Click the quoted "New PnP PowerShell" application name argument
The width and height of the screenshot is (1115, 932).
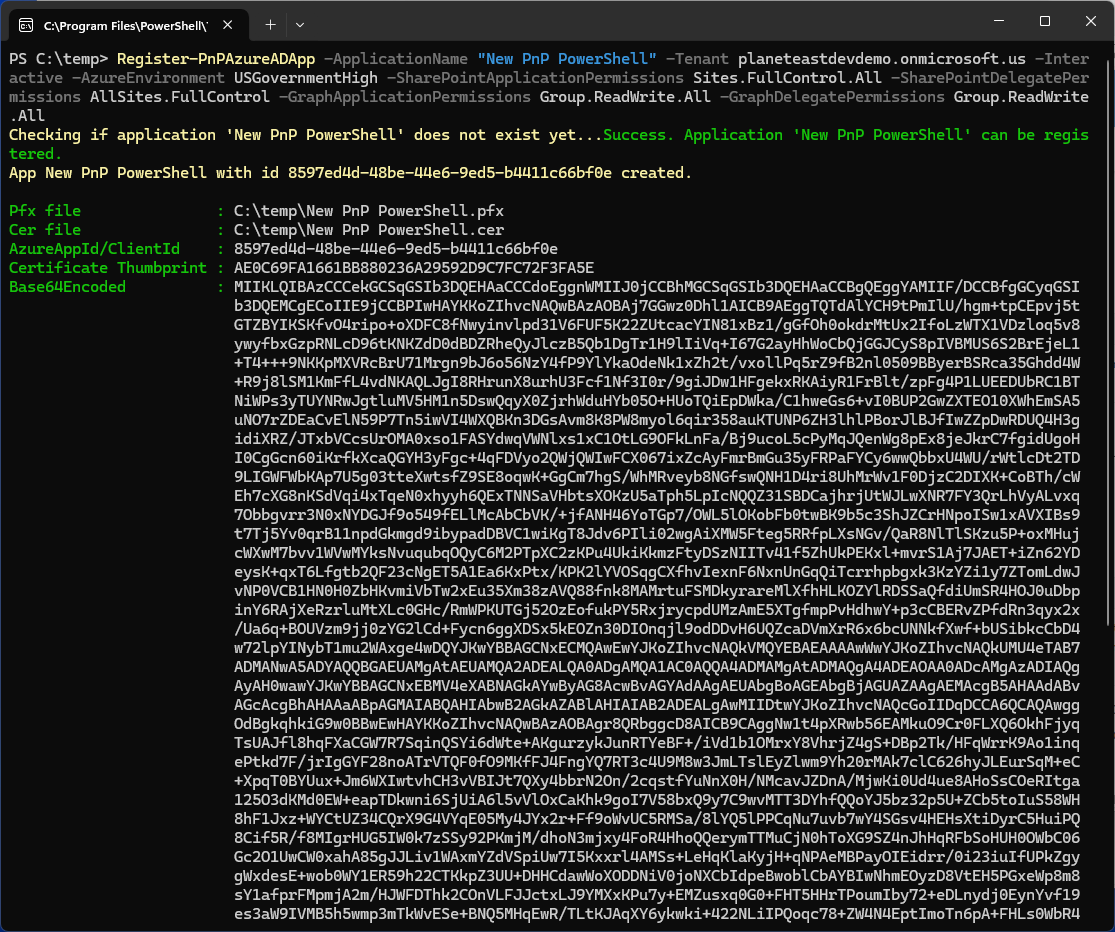(x=567, y=58)
